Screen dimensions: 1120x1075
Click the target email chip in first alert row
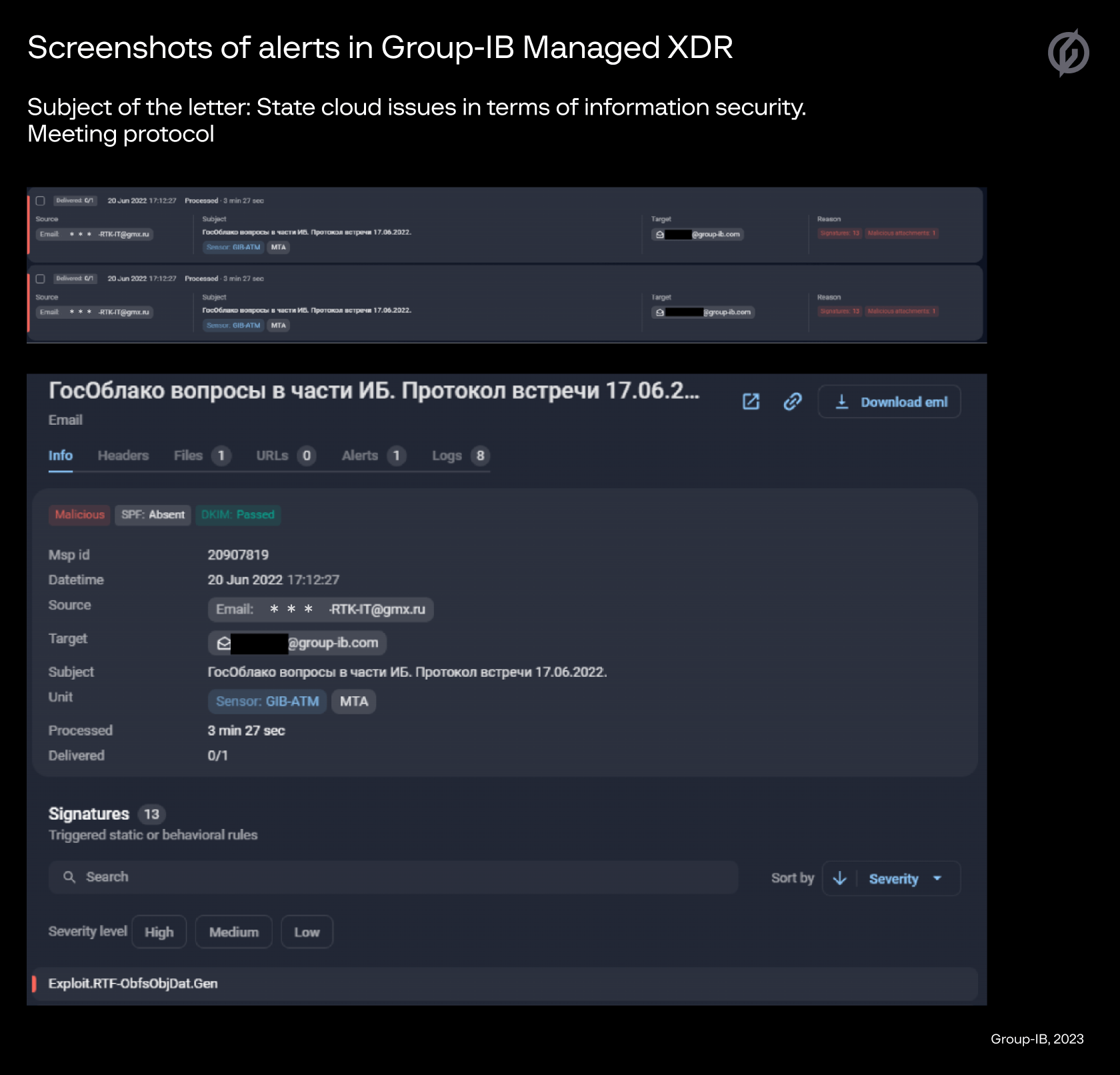click(x=698, y=234)
